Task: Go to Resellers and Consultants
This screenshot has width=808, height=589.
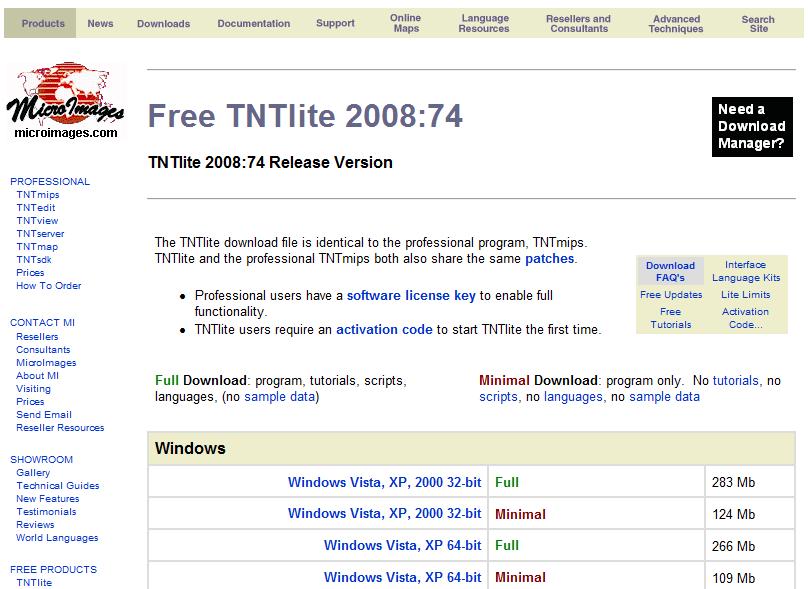Action: [x=579, y=23]
